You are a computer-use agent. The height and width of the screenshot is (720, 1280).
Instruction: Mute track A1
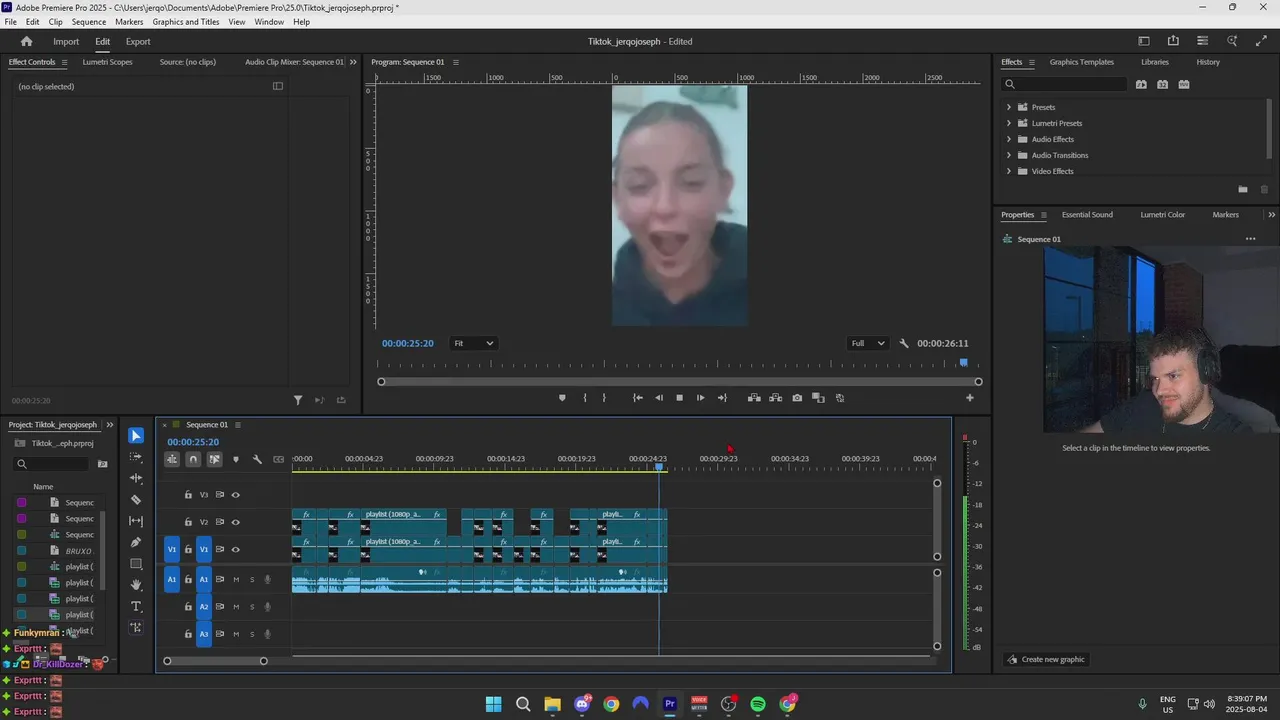236,580
